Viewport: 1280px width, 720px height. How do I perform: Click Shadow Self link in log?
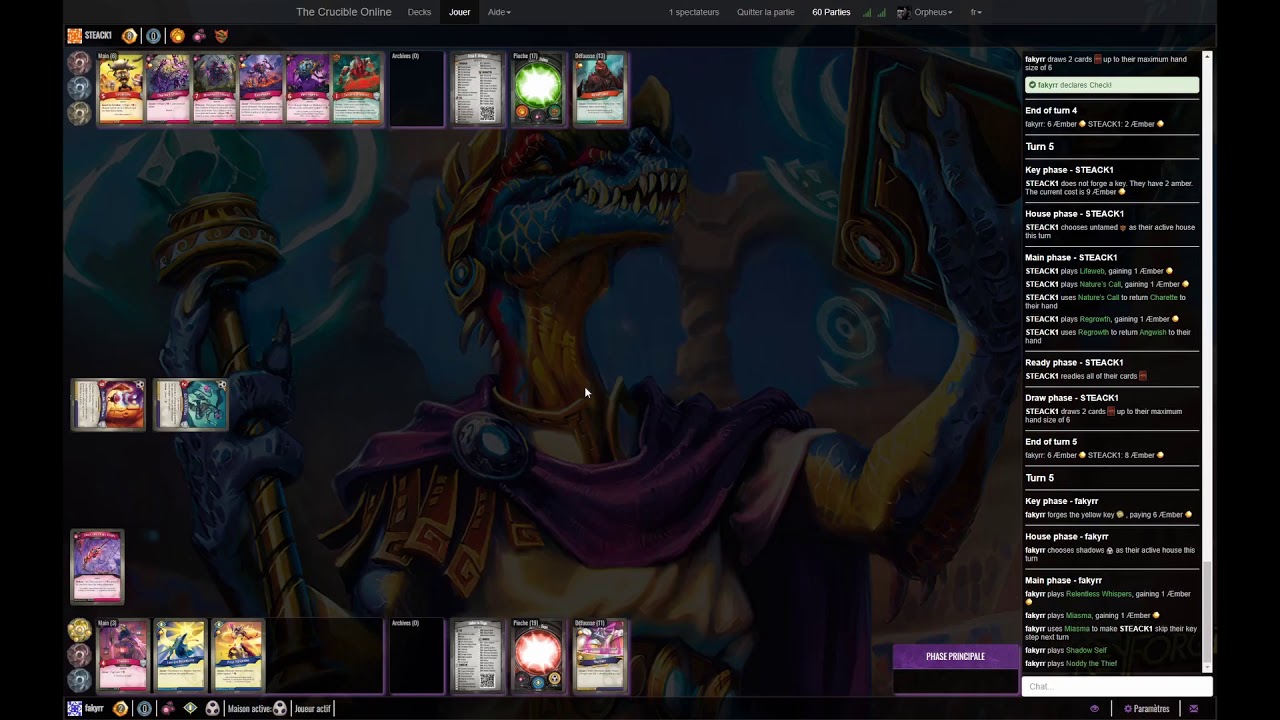point(1086,650)
